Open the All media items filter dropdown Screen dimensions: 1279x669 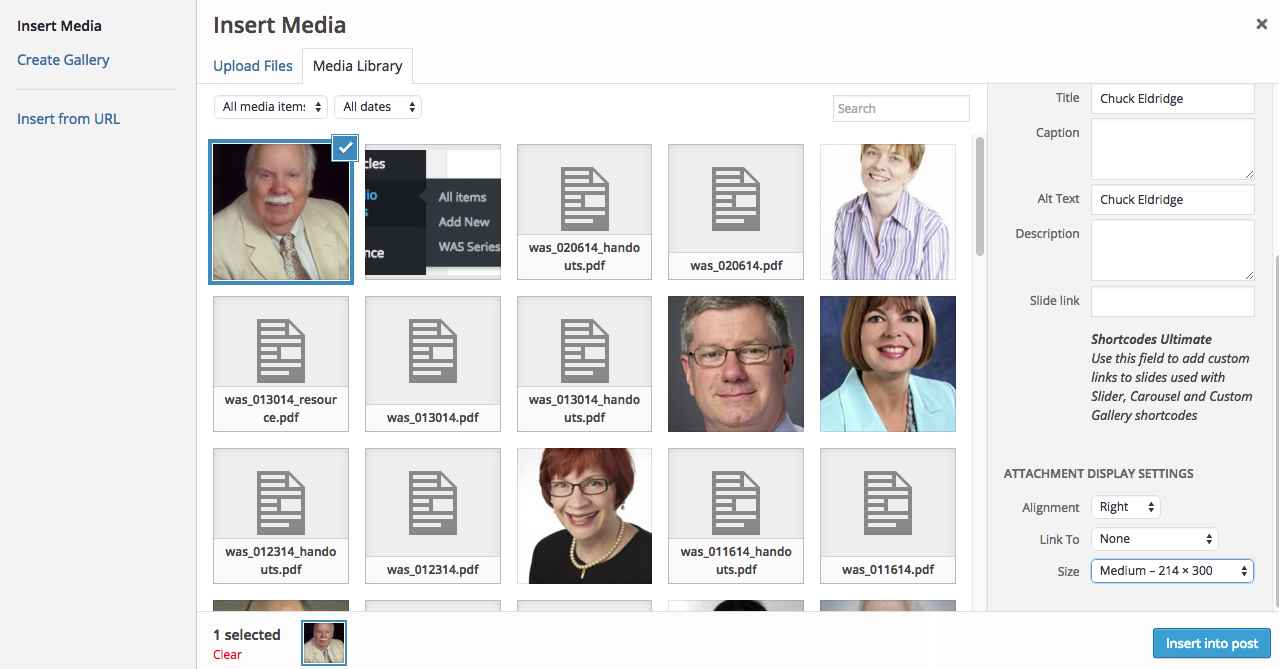[x=271, y=107]
